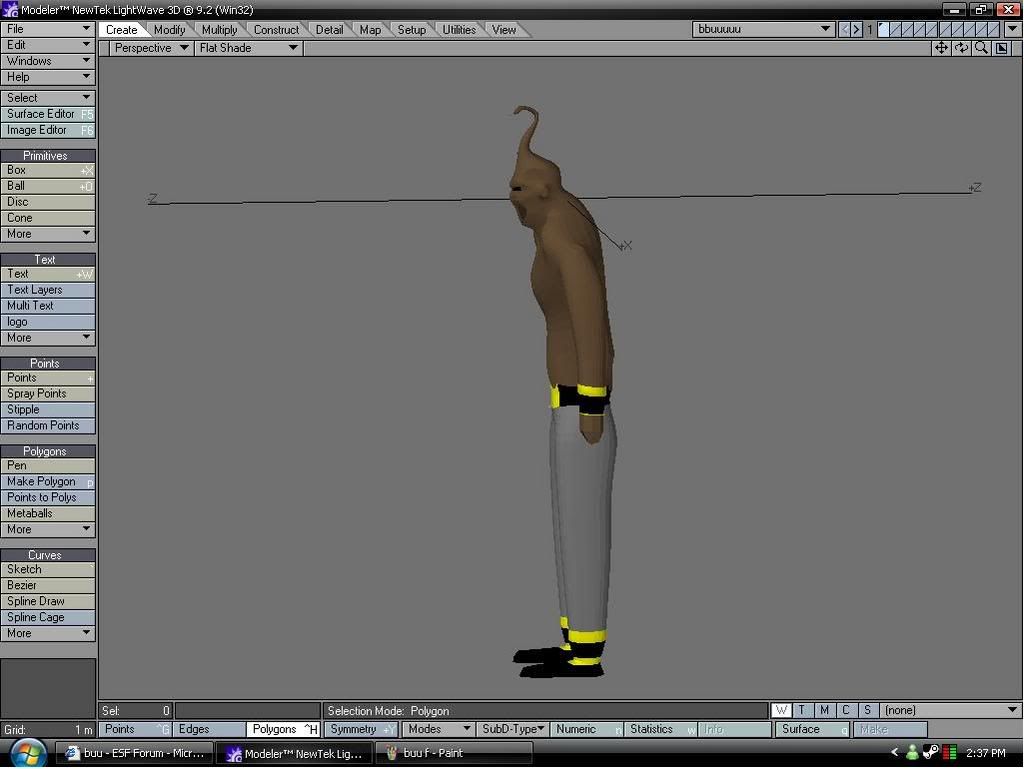
Task: Open SubD-Type dropdown
Action: point(513,729)
